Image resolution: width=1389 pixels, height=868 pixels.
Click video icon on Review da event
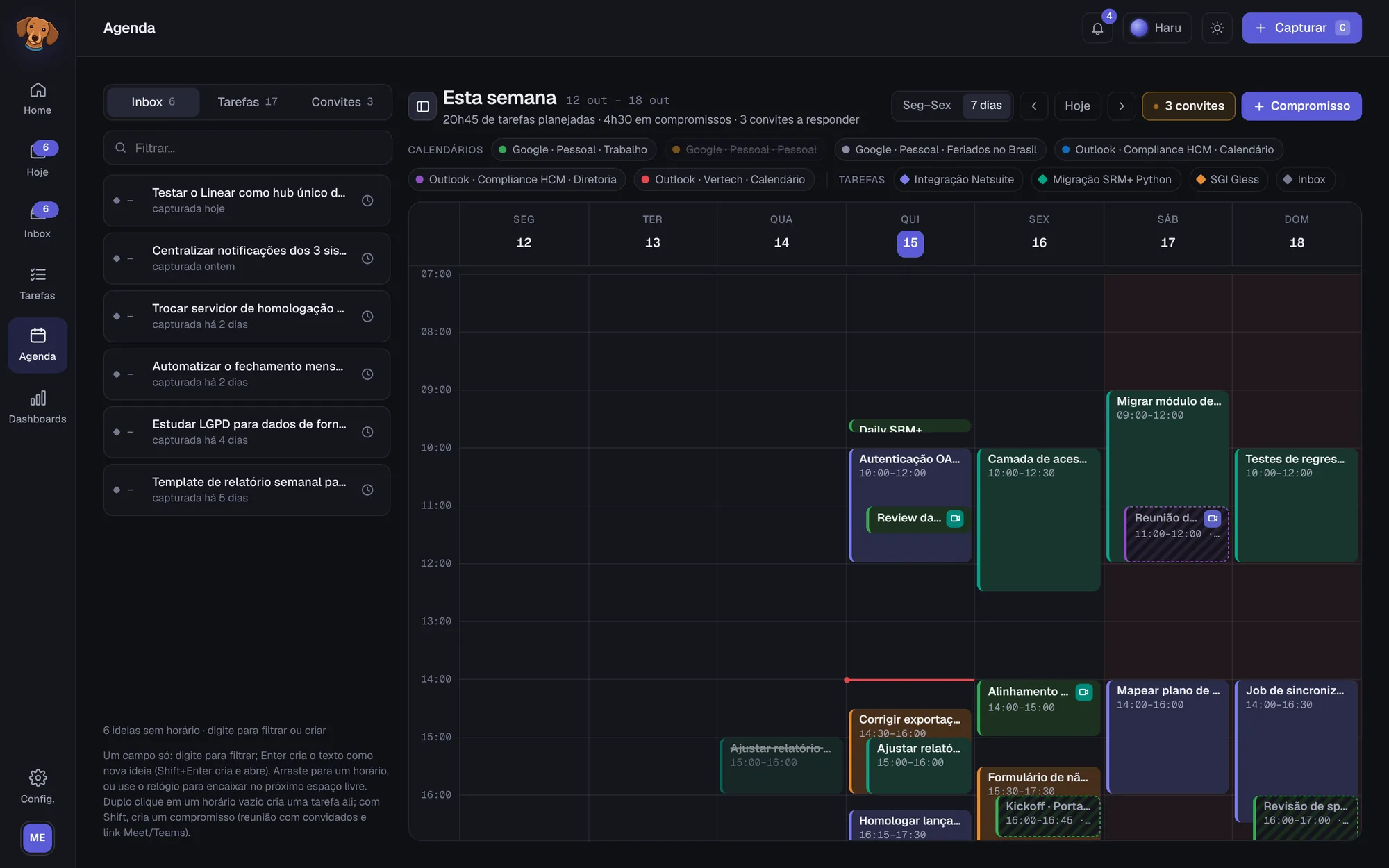(955, 519)
